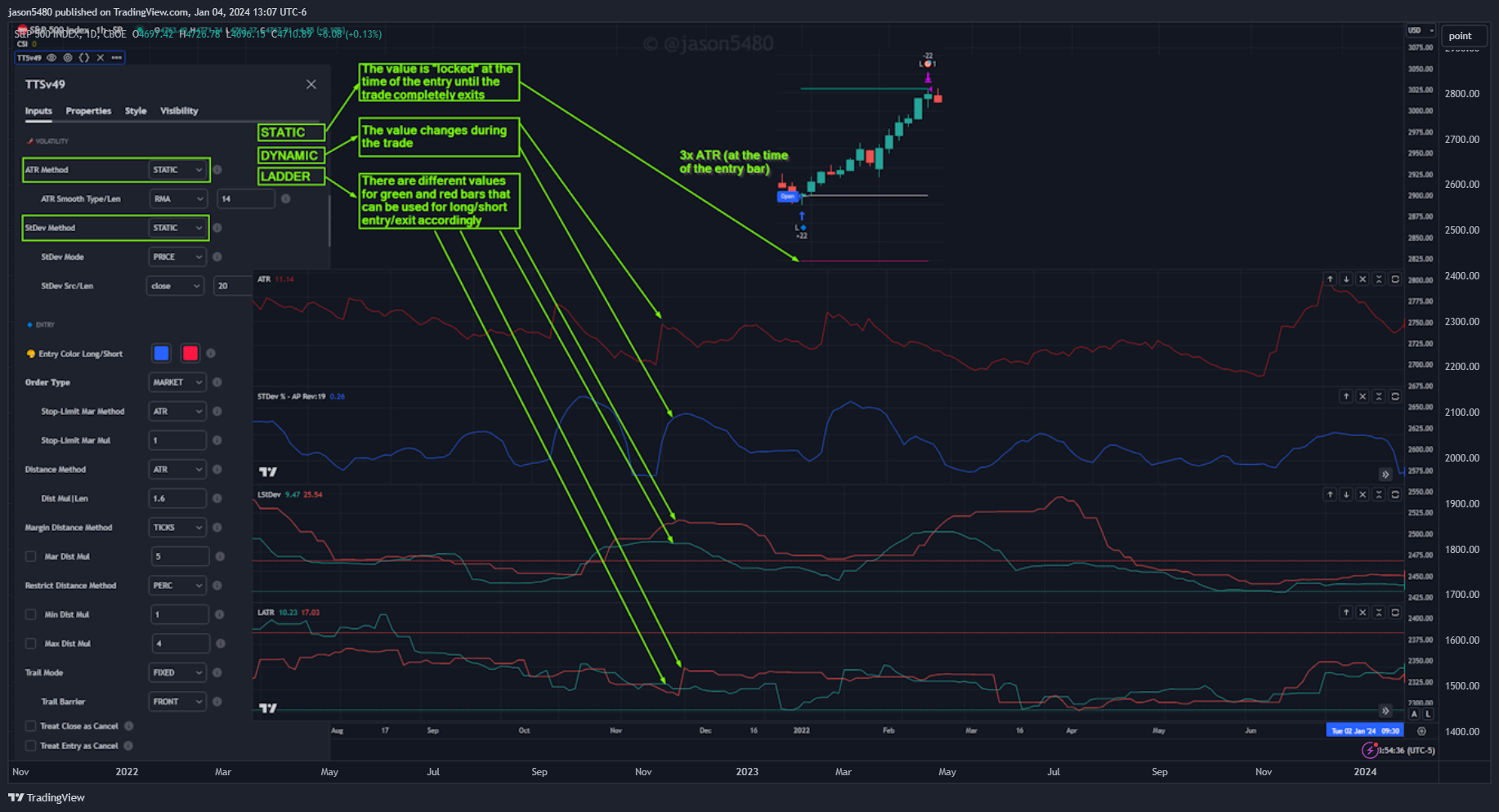Screen dimensions: 1499x812
Task: Open Order Type MARKET dropdown
Action: click(177, 382)
